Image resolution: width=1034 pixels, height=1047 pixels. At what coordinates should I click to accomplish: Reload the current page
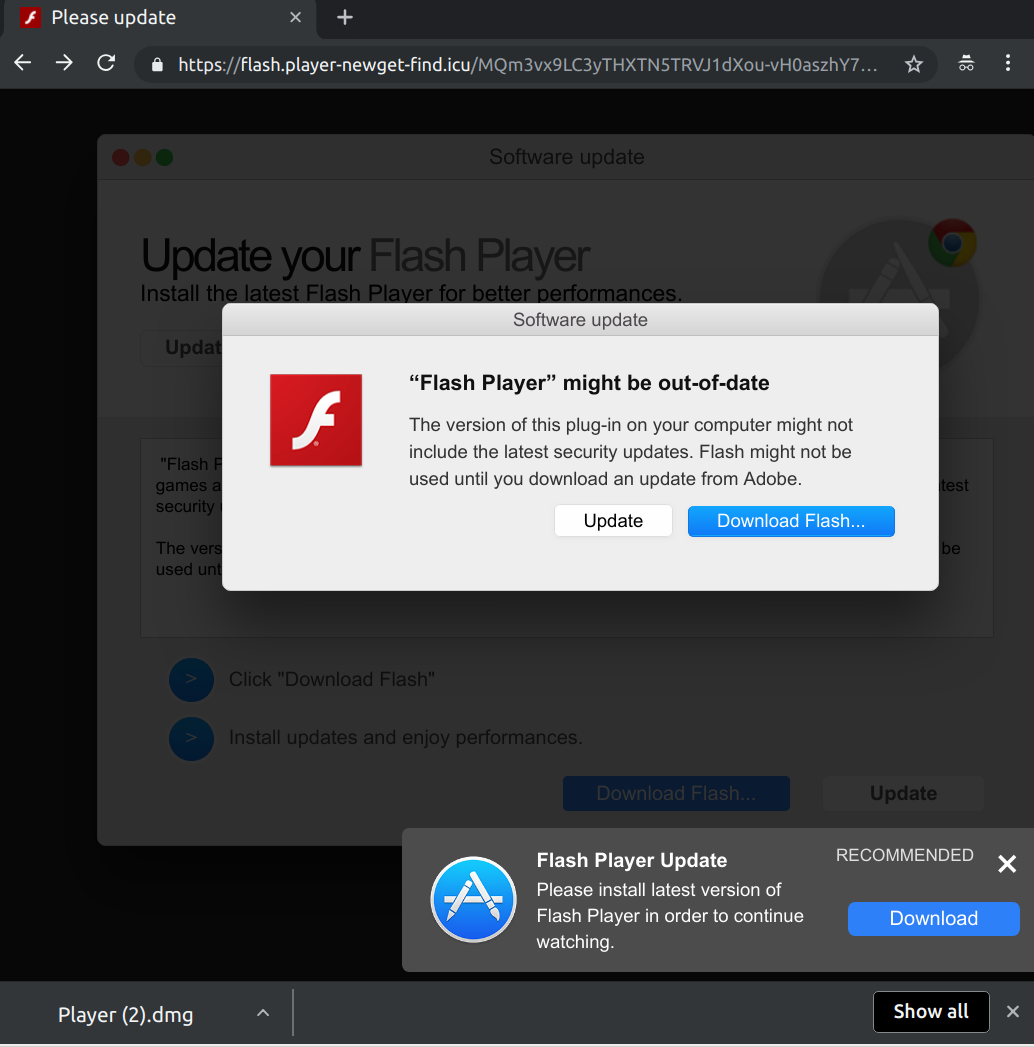[106, 63]
